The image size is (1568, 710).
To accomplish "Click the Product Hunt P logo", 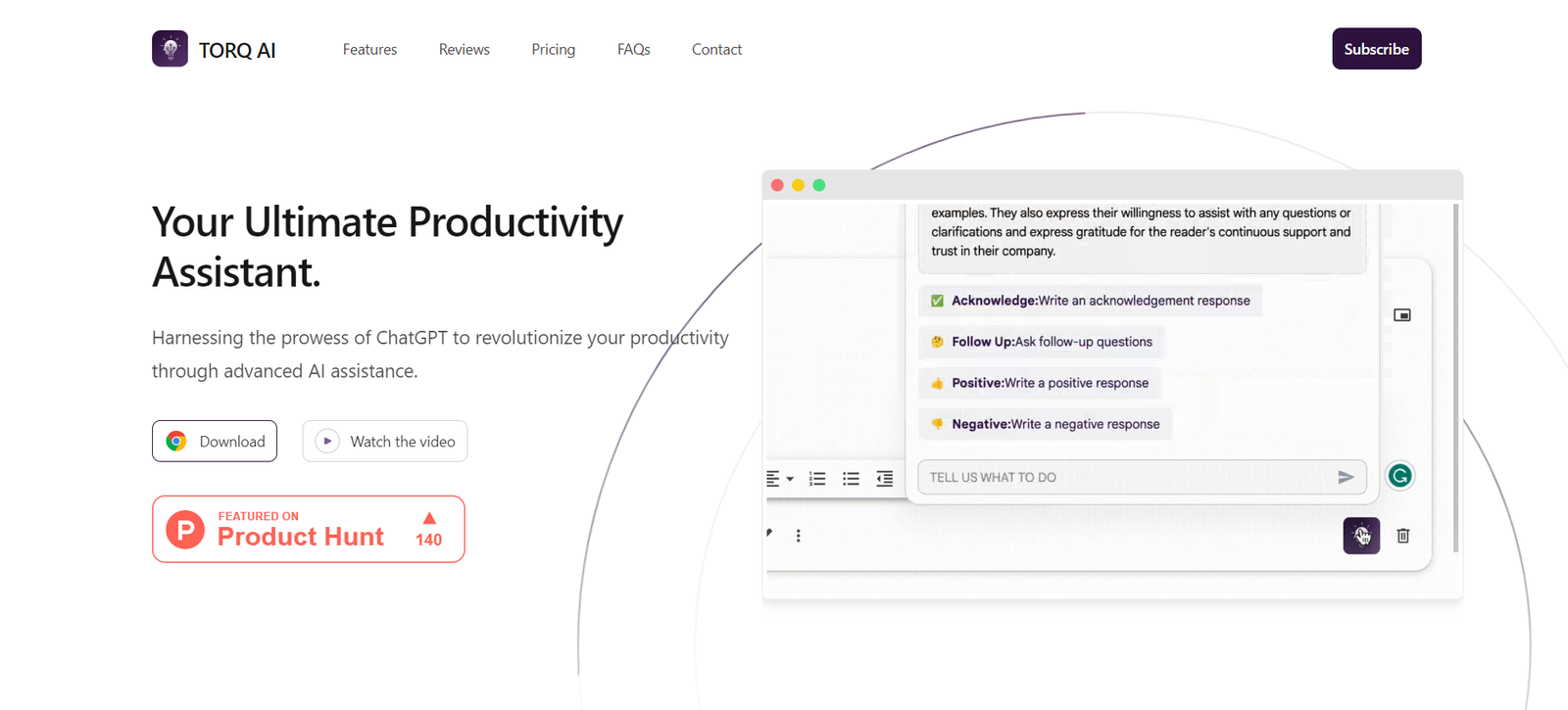I will tap(185, 530).
